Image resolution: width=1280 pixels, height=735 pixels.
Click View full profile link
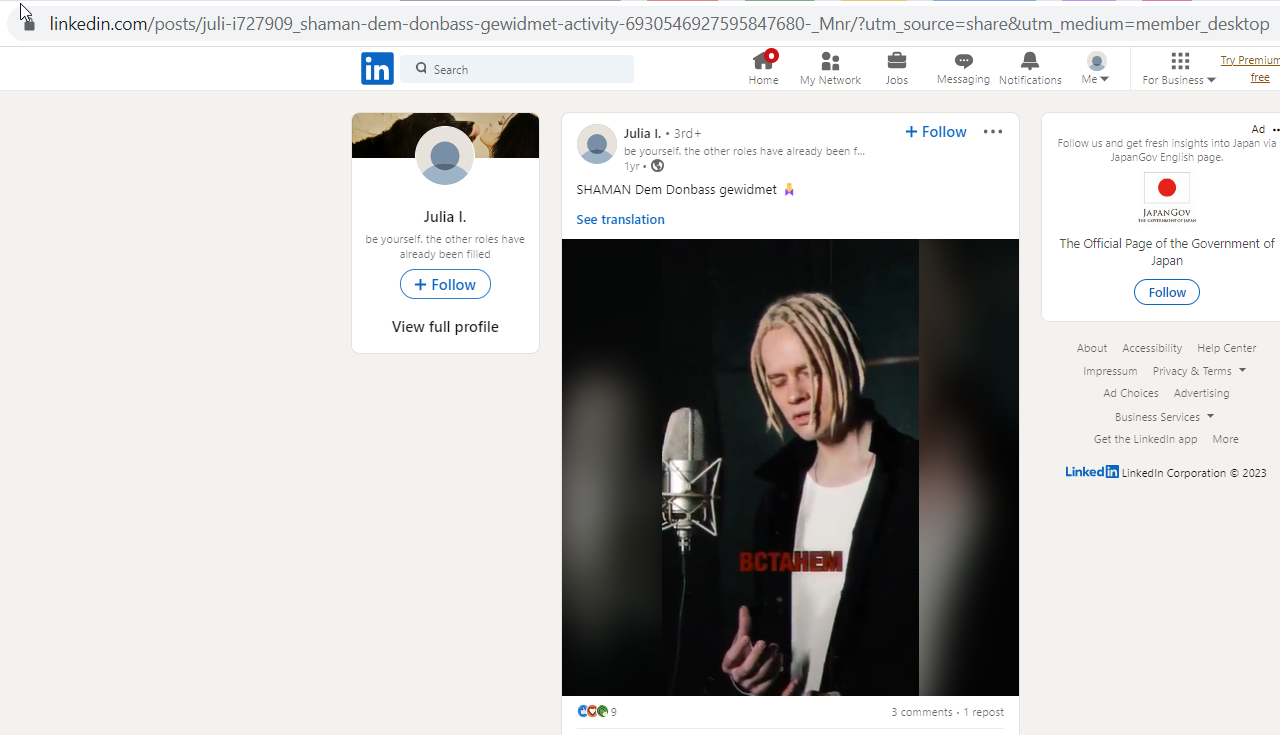(445, 326)
